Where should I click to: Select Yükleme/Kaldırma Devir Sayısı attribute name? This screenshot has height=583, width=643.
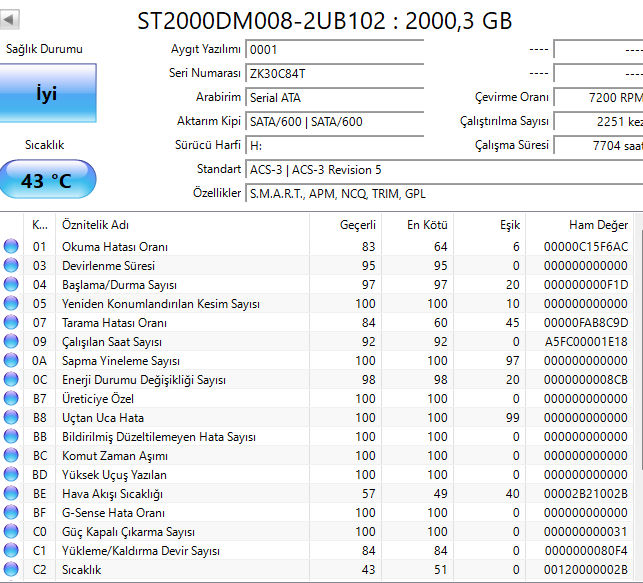coord(141,551)
